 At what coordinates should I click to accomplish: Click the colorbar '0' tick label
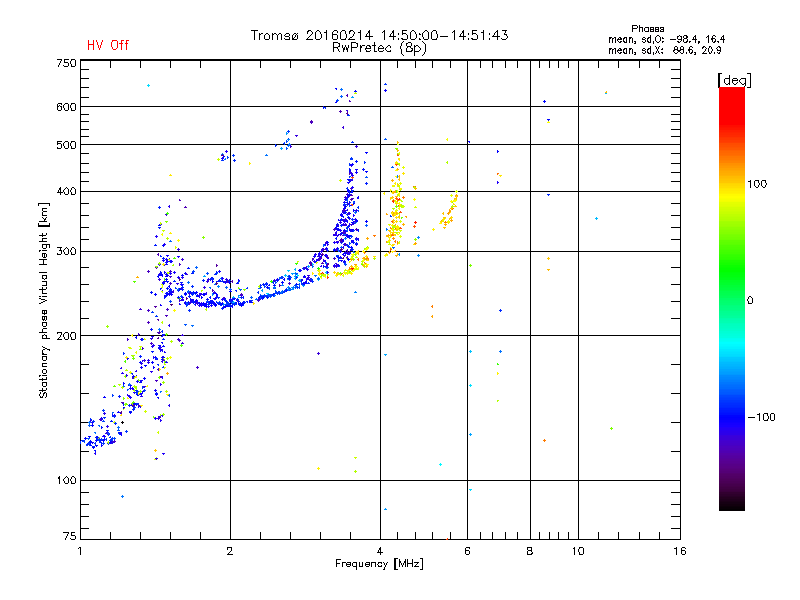click(750, 301)
